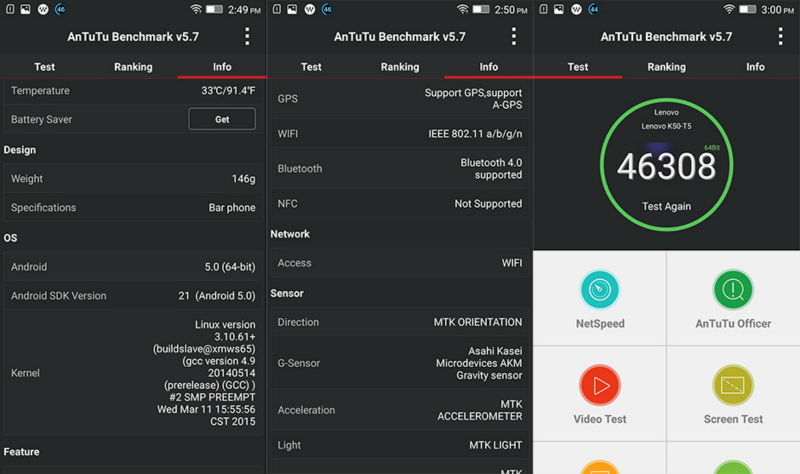Tap W notification icon in second screen status bar
This screenshot has height=474, width=800.
(x=310, y=9)
